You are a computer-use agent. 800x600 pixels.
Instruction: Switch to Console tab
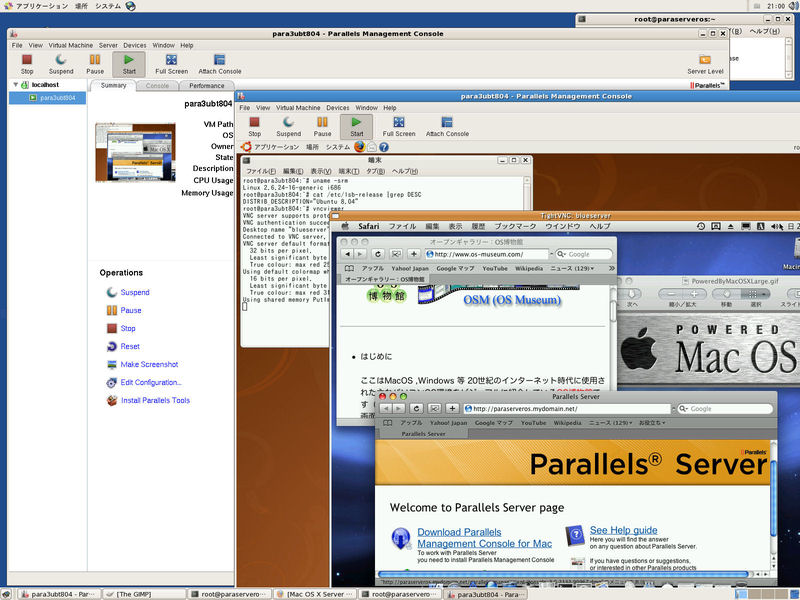point(157,86)
